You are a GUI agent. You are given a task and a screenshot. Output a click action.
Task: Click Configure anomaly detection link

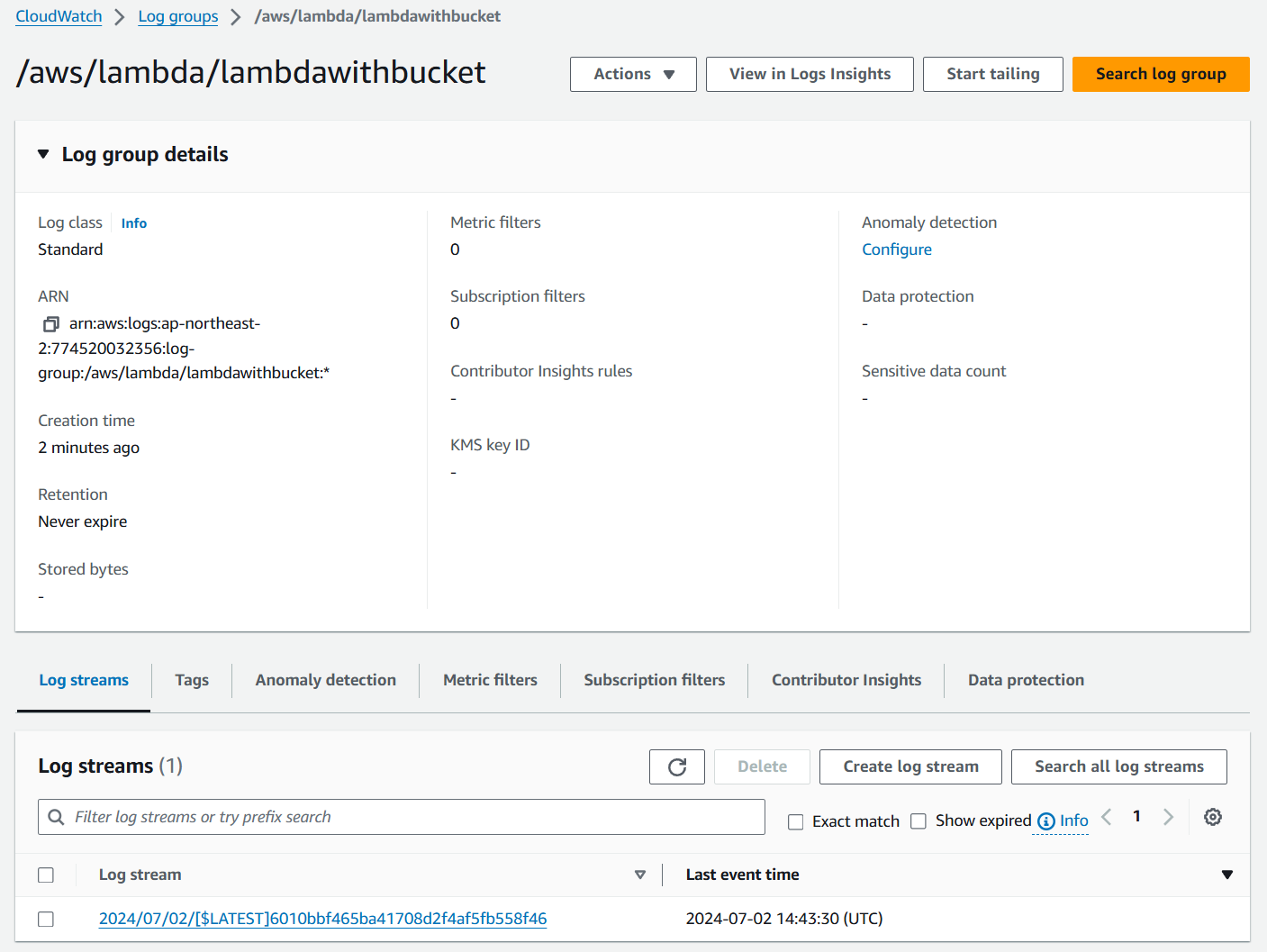[897, 249]
